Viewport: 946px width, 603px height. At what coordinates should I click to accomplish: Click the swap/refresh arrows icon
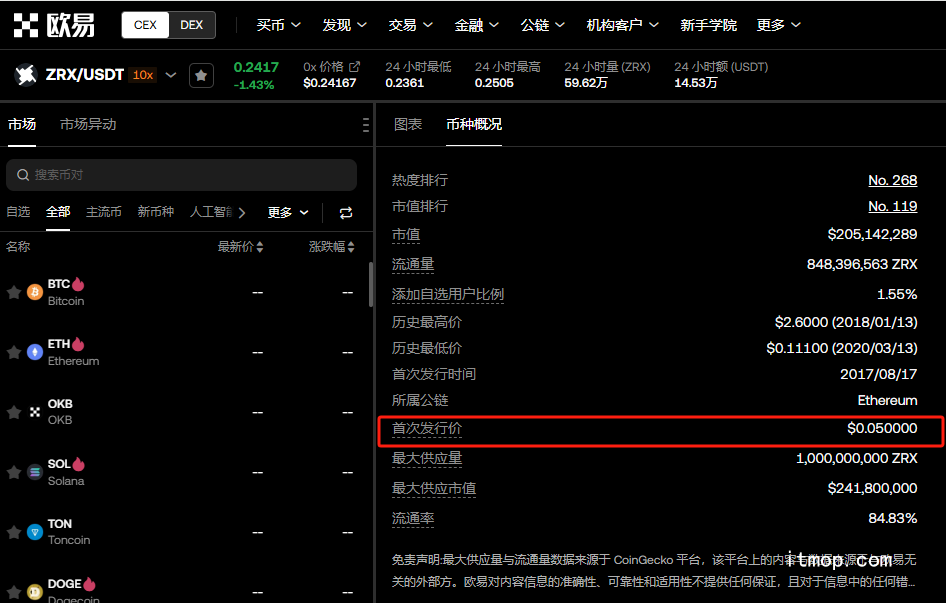(x=346, y=212)
